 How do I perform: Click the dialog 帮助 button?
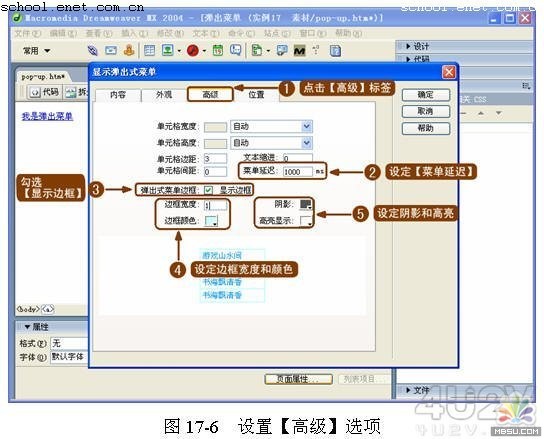[426, 128]
